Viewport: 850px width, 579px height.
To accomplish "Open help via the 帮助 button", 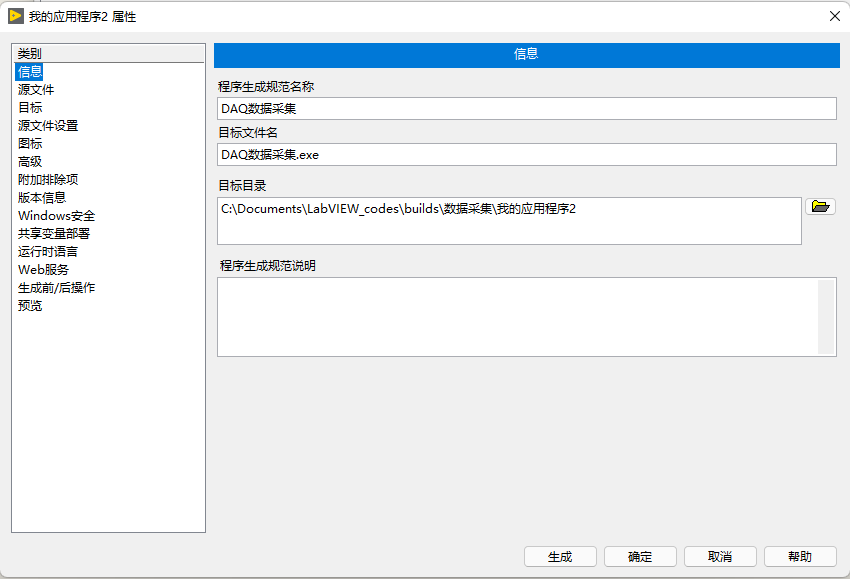I will (x=800, y=556).
